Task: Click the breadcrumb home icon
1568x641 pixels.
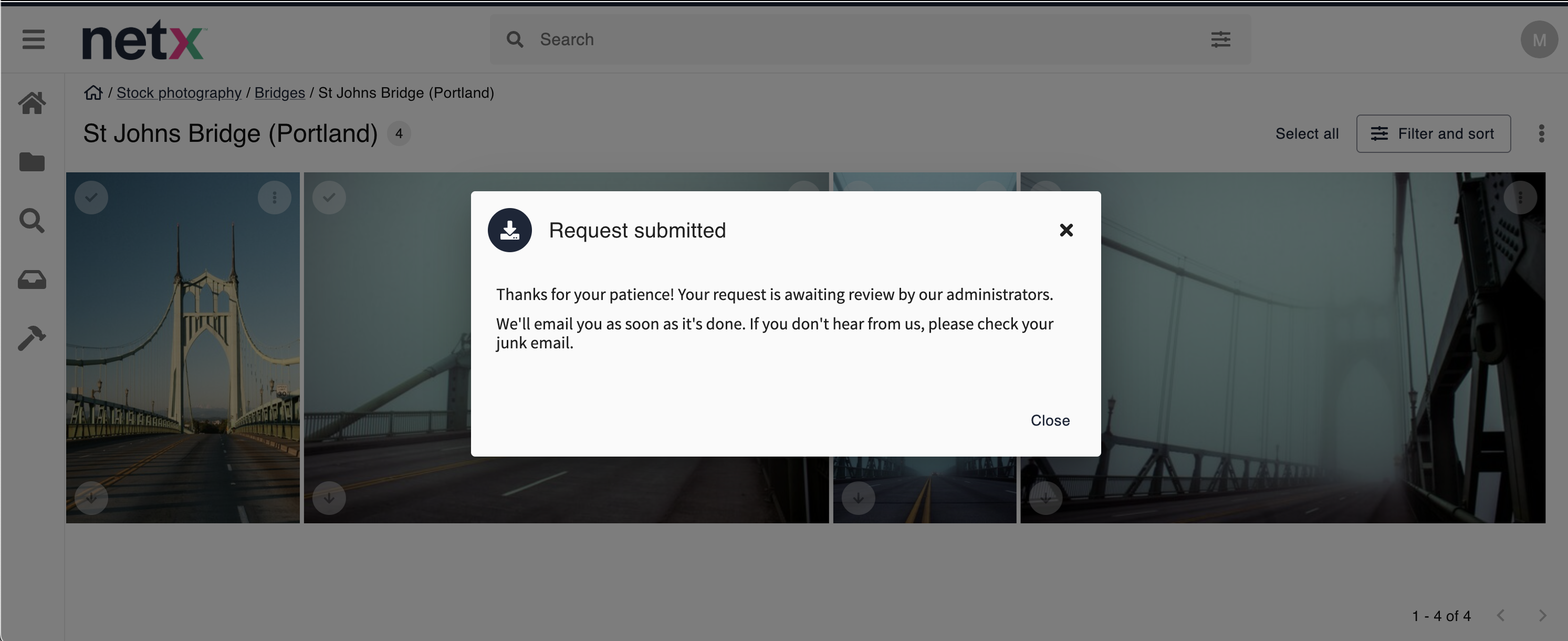Action: click(x=93, y=92)
